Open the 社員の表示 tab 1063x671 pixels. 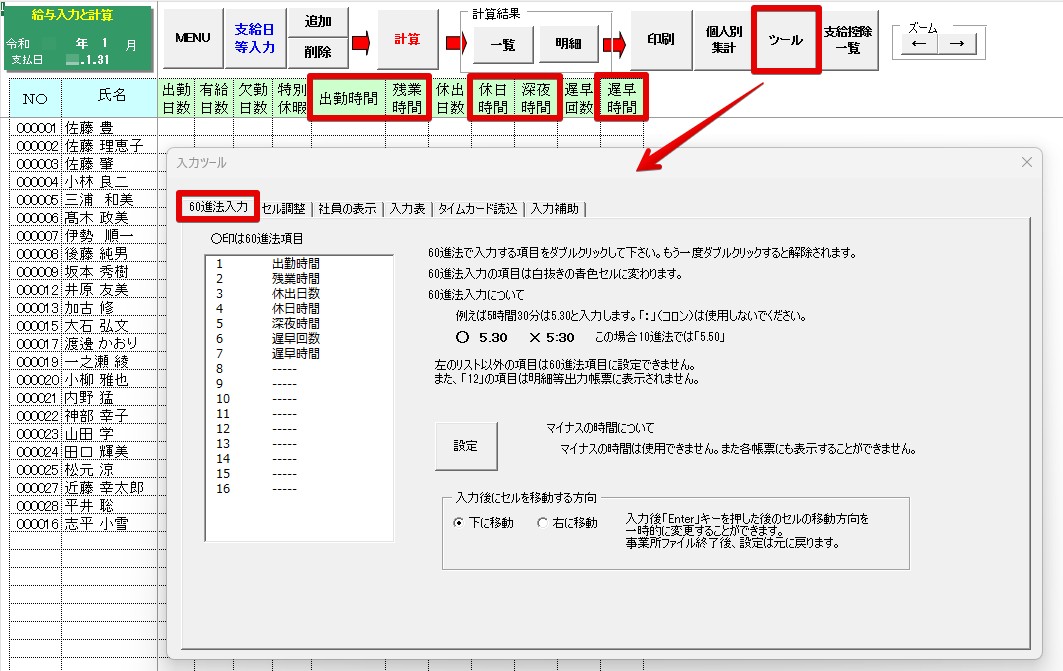(x=347, y=208)
